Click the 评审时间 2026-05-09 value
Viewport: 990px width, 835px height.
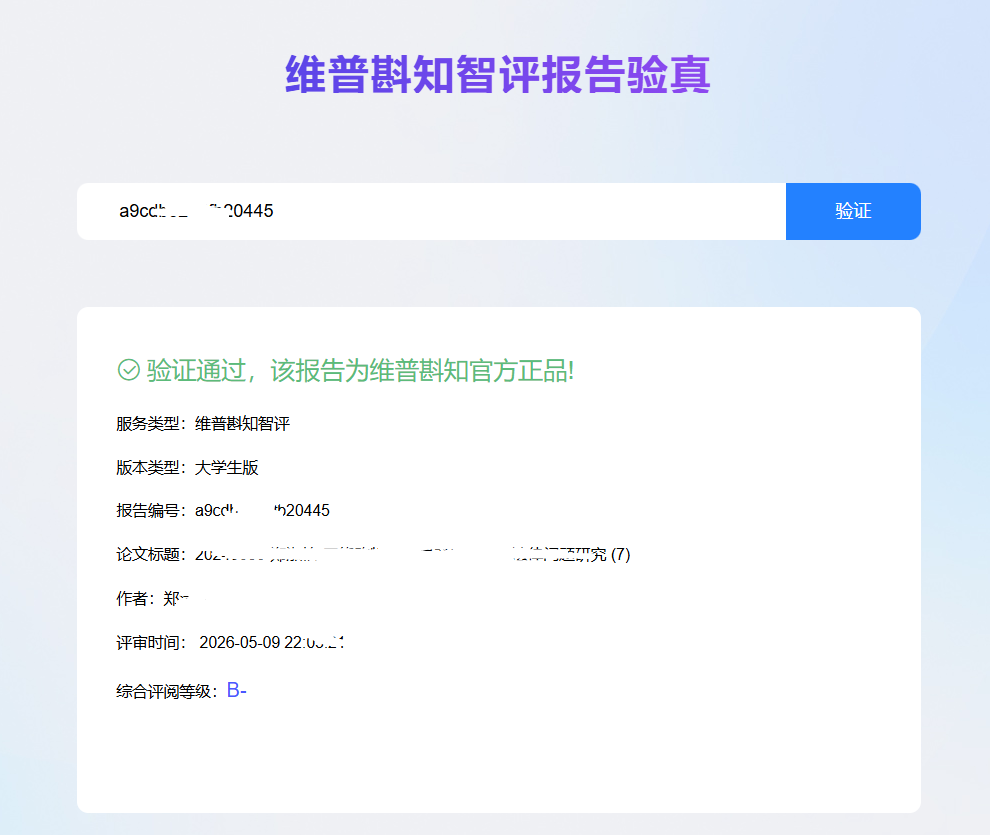click(271, 643)
